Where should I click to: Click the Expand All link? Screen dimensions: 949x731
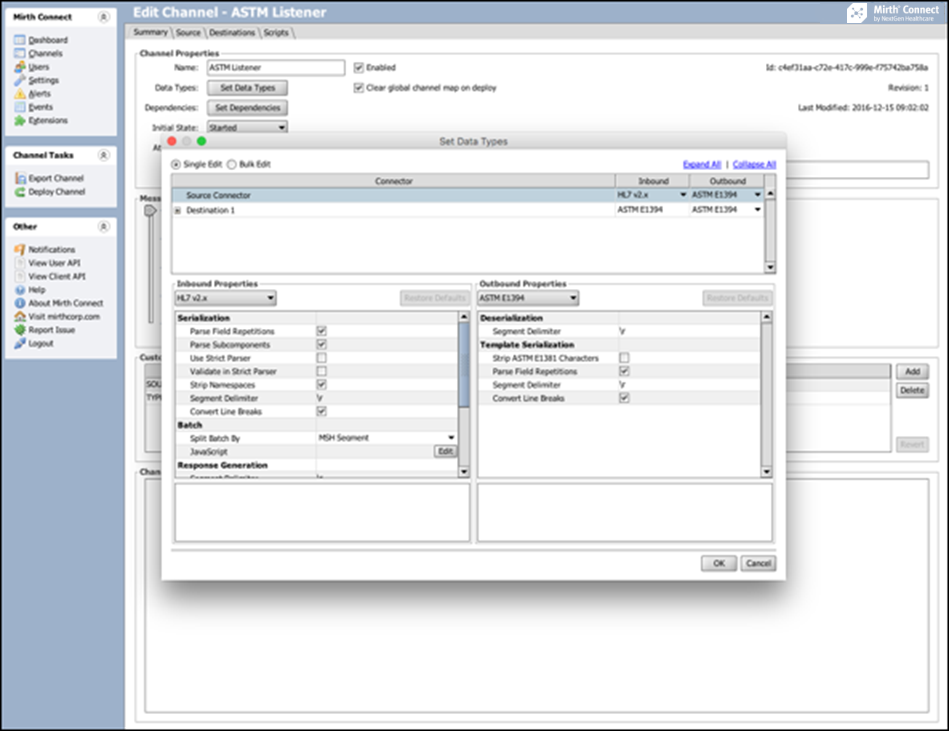coord(701,164)
